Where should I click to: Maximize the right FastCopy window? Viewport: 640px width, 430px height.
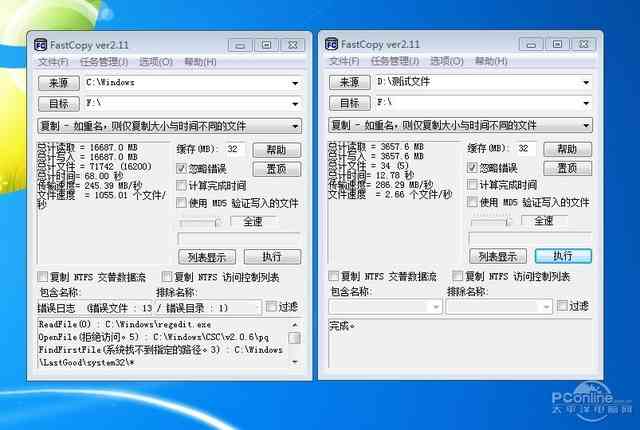(558, 44)
